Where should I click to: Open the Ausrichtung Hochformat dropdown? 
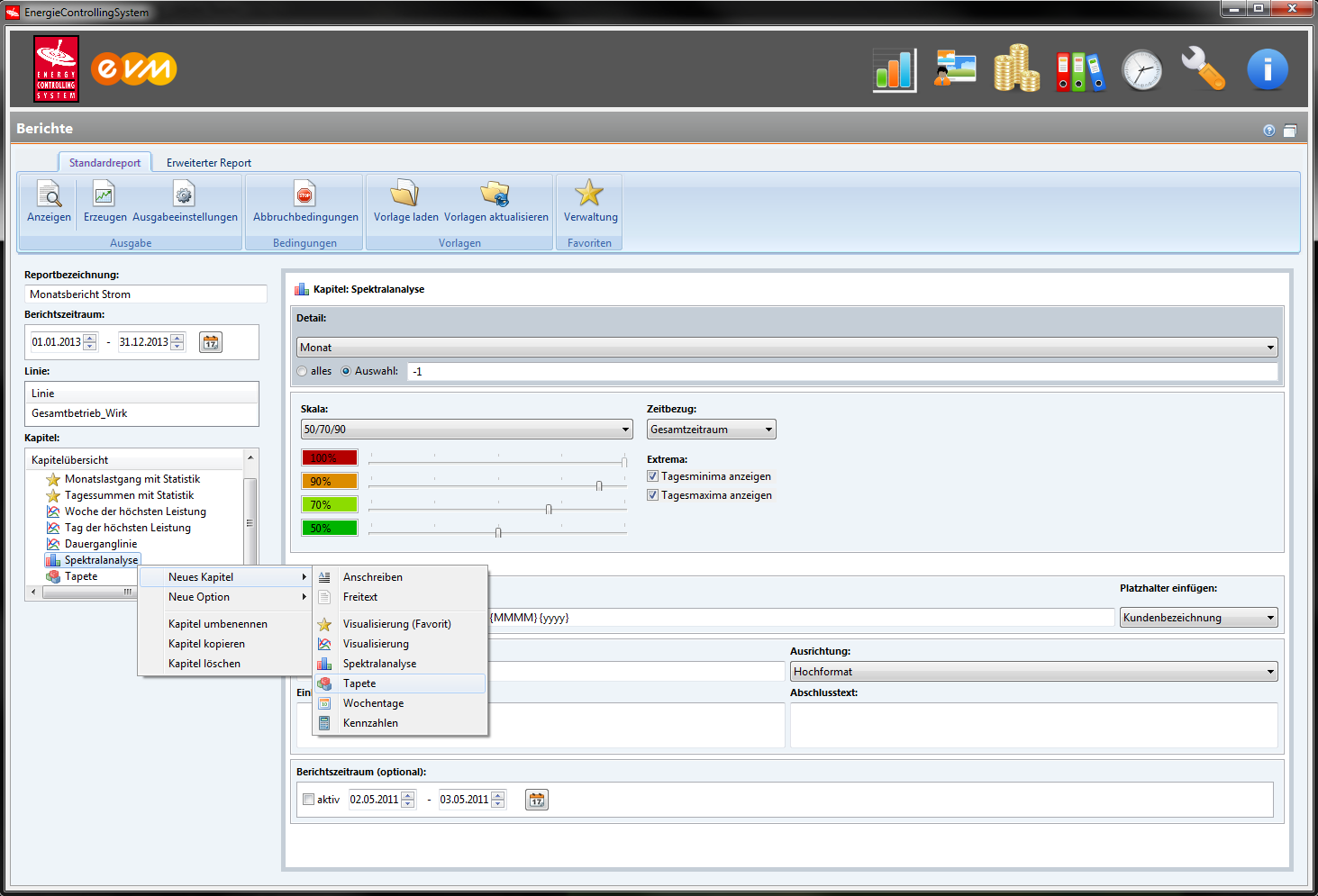pos(1034,672)
